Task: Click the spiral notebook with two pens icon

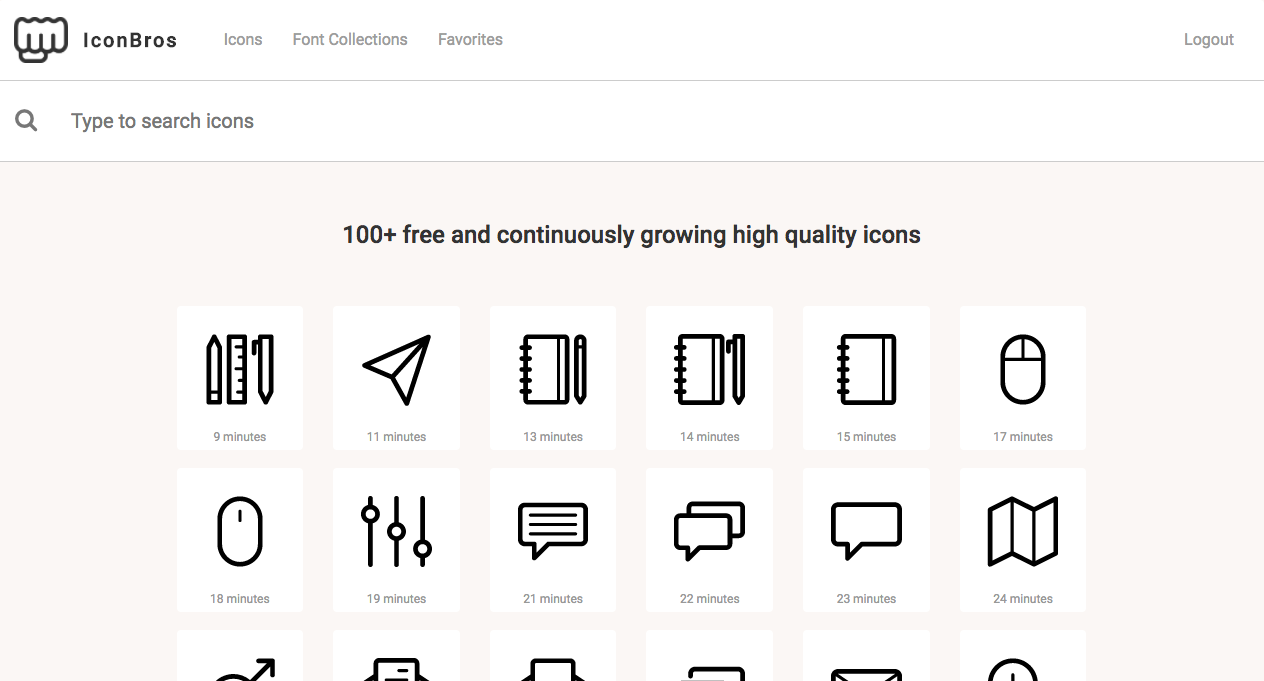Action: pos(709,368)
